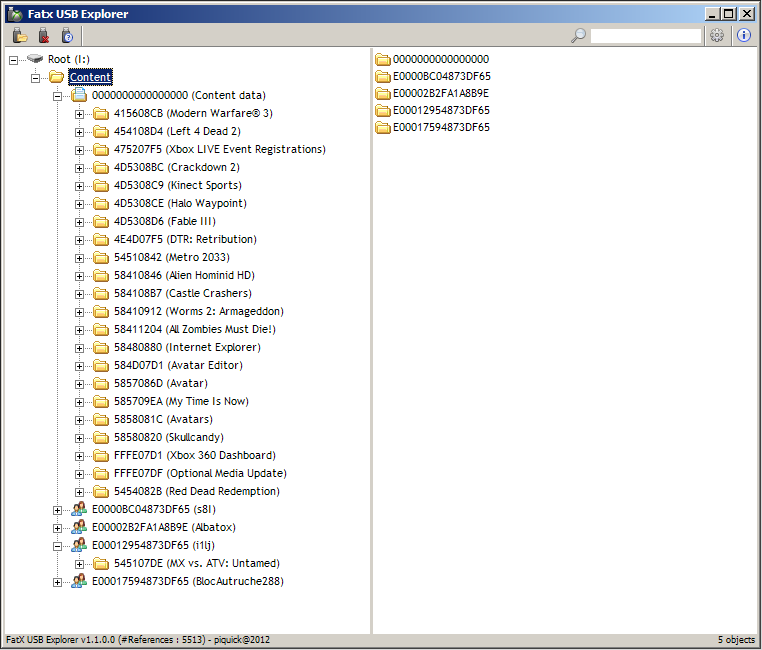Click the Content folder icon in tree
The height and width of the screenshot is (650, 762).
(57, 77)
